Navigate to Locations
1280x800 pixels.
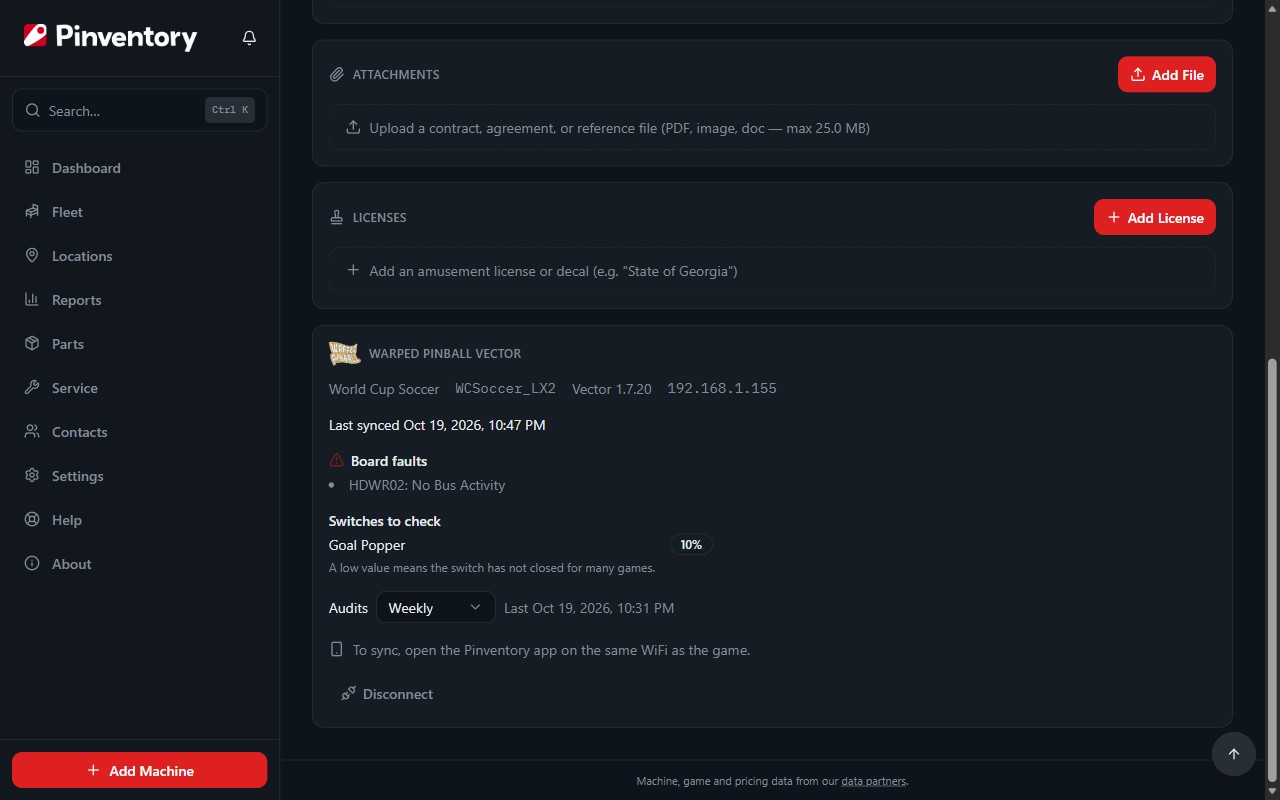click(x=139, y=256)
